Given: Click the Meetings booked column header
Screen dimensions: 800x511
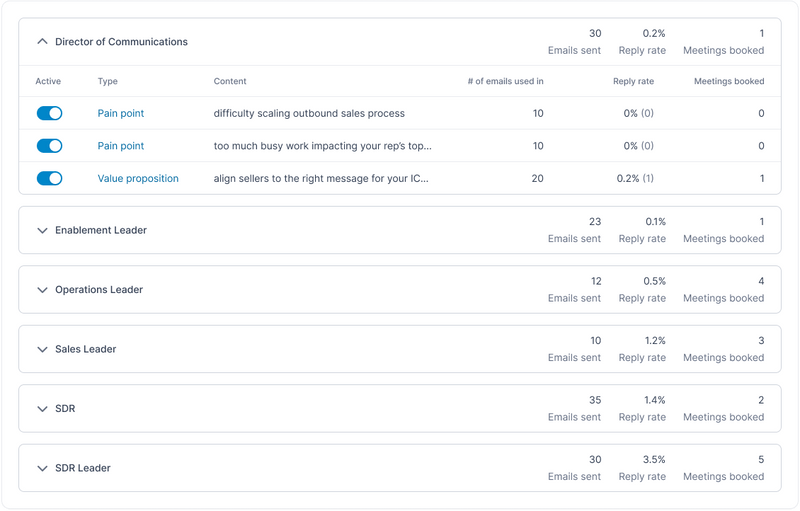Looking at the screenshot, I should tap(729, 82).
